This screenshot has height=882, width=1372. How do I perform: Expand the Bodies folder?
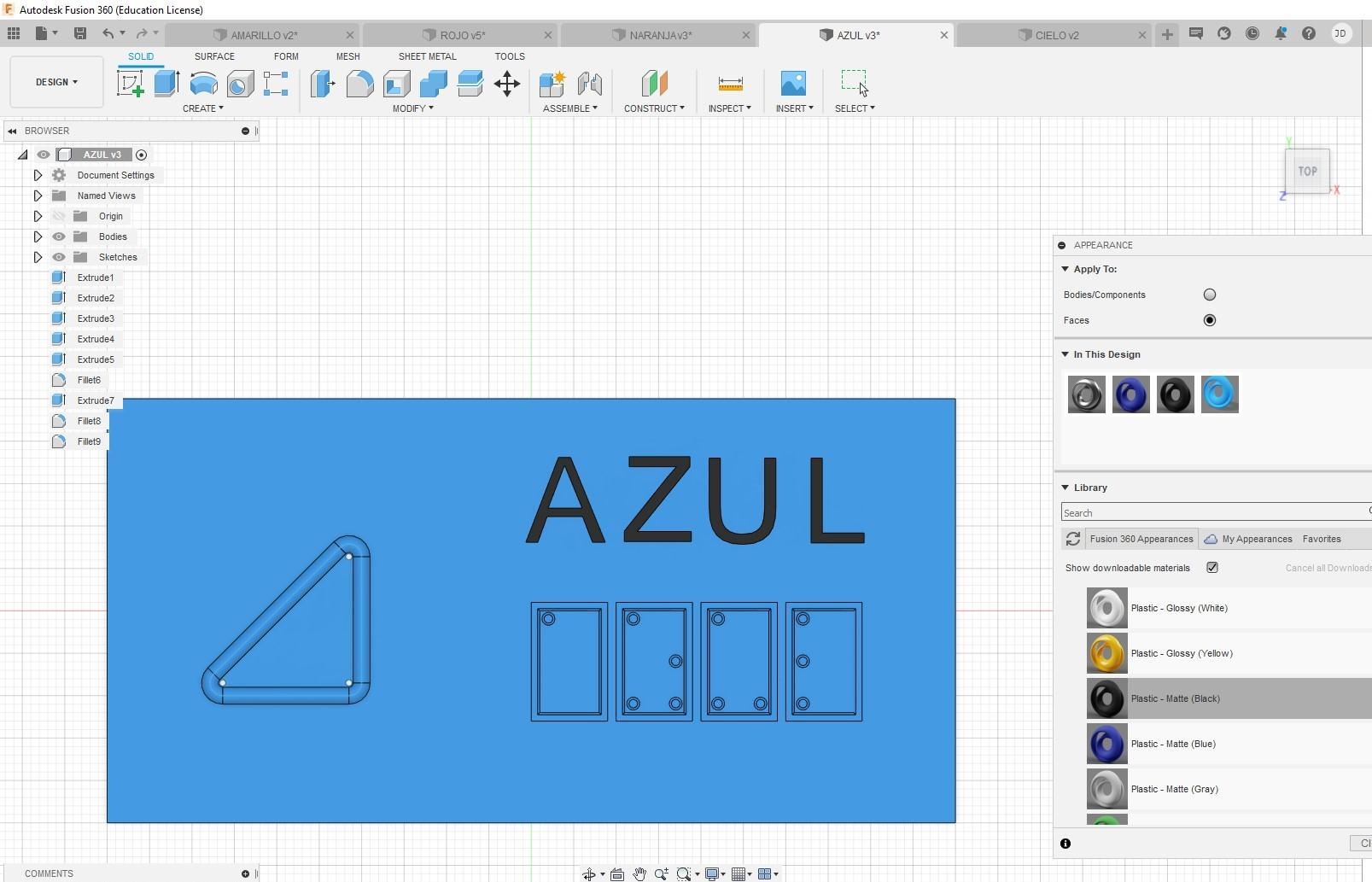pos(38,237)
